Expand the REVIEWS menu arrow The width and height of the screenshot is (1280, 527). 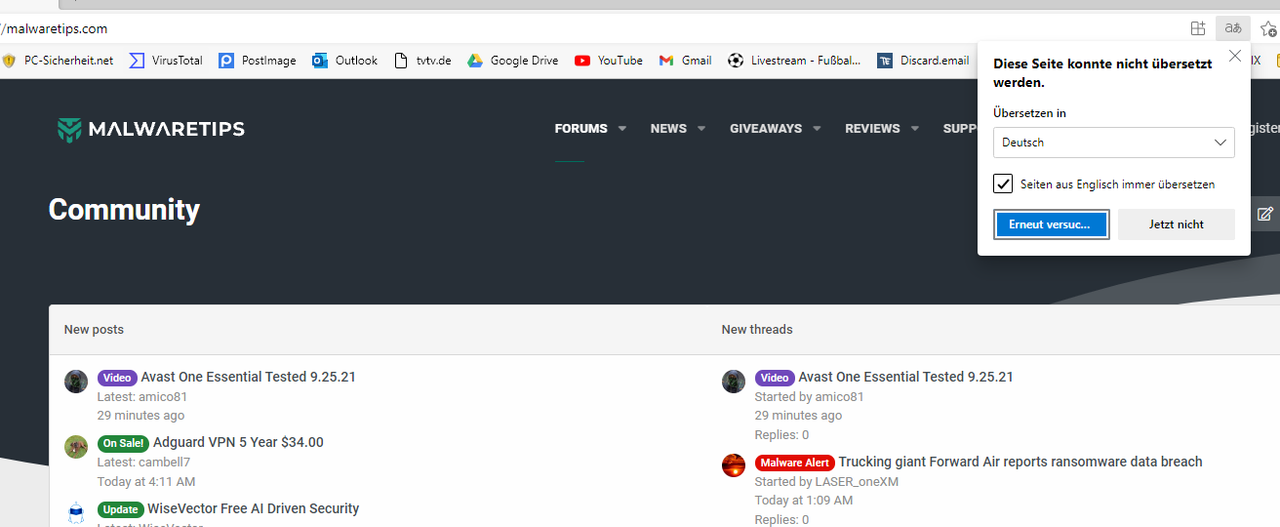click(x=915, y=129)
